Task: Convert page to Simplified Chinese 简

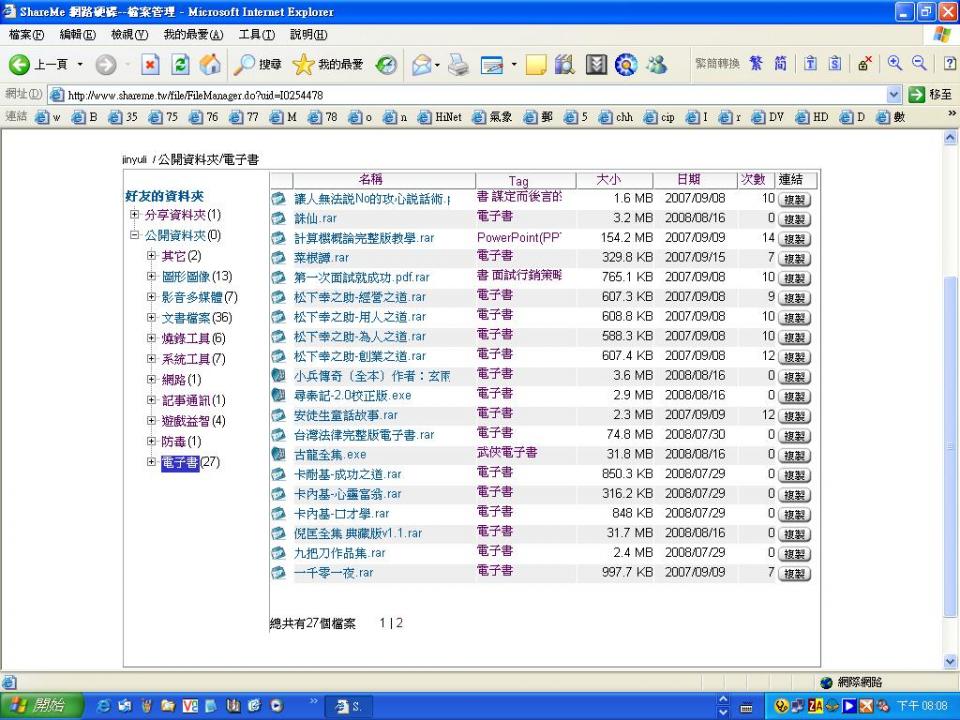Action: pyautogui.click(x=780, y=63)
